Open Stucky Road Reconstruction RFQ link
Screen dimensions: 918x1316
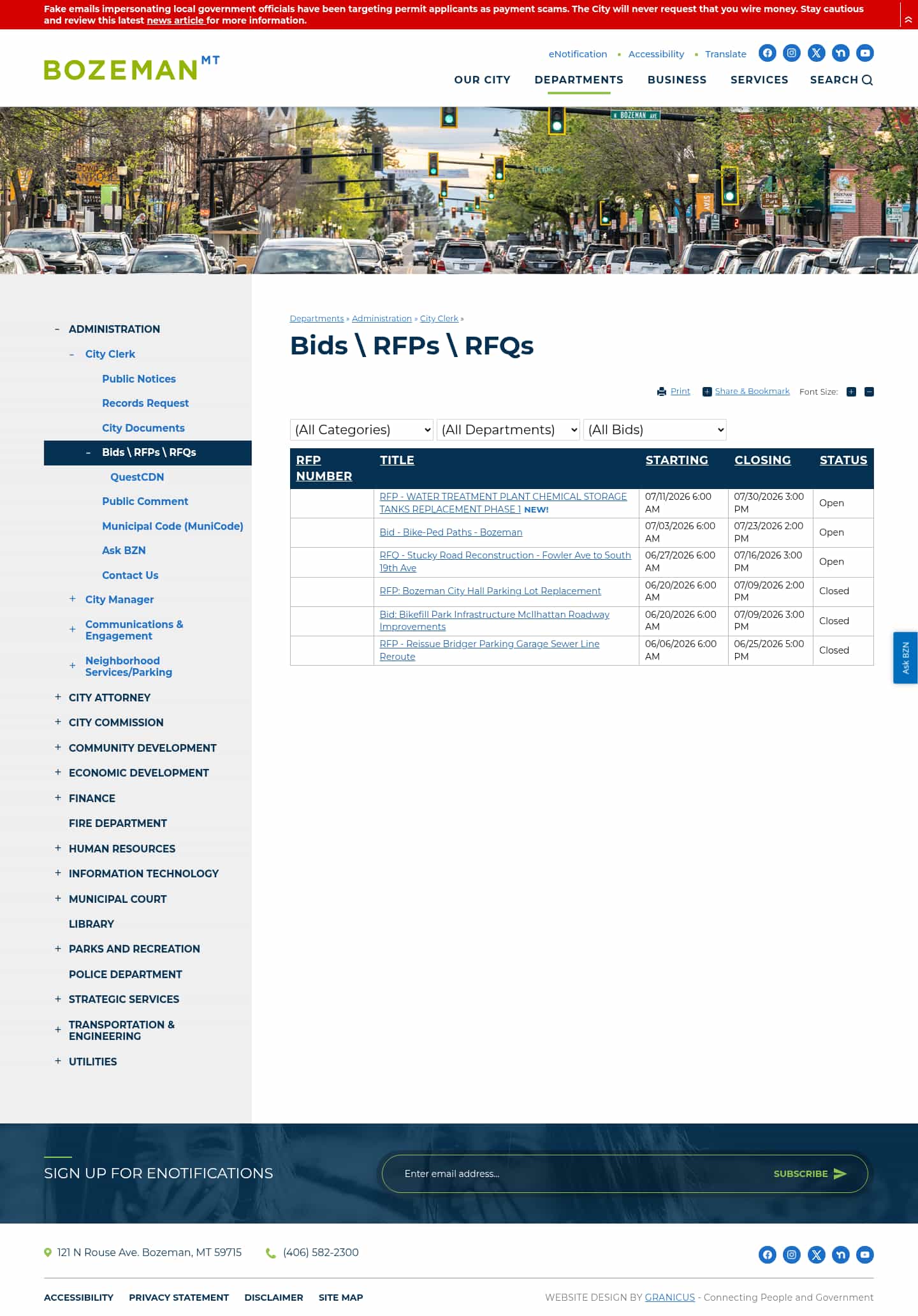tap(505, 562)
